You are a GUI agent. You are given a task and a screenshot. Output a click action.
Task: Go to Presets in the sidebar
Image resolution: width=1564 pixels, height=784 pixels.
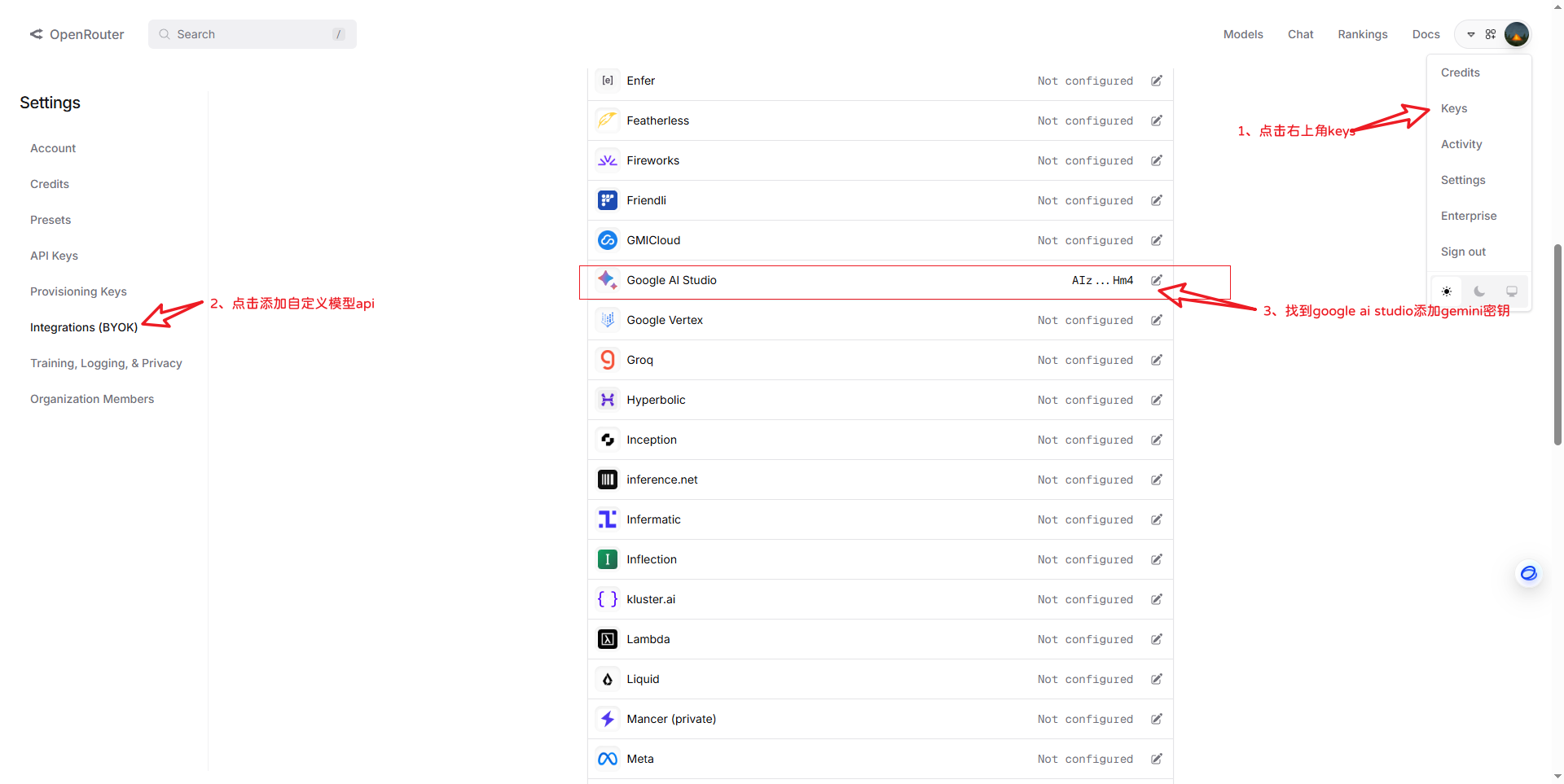click(x=51, y=220)
